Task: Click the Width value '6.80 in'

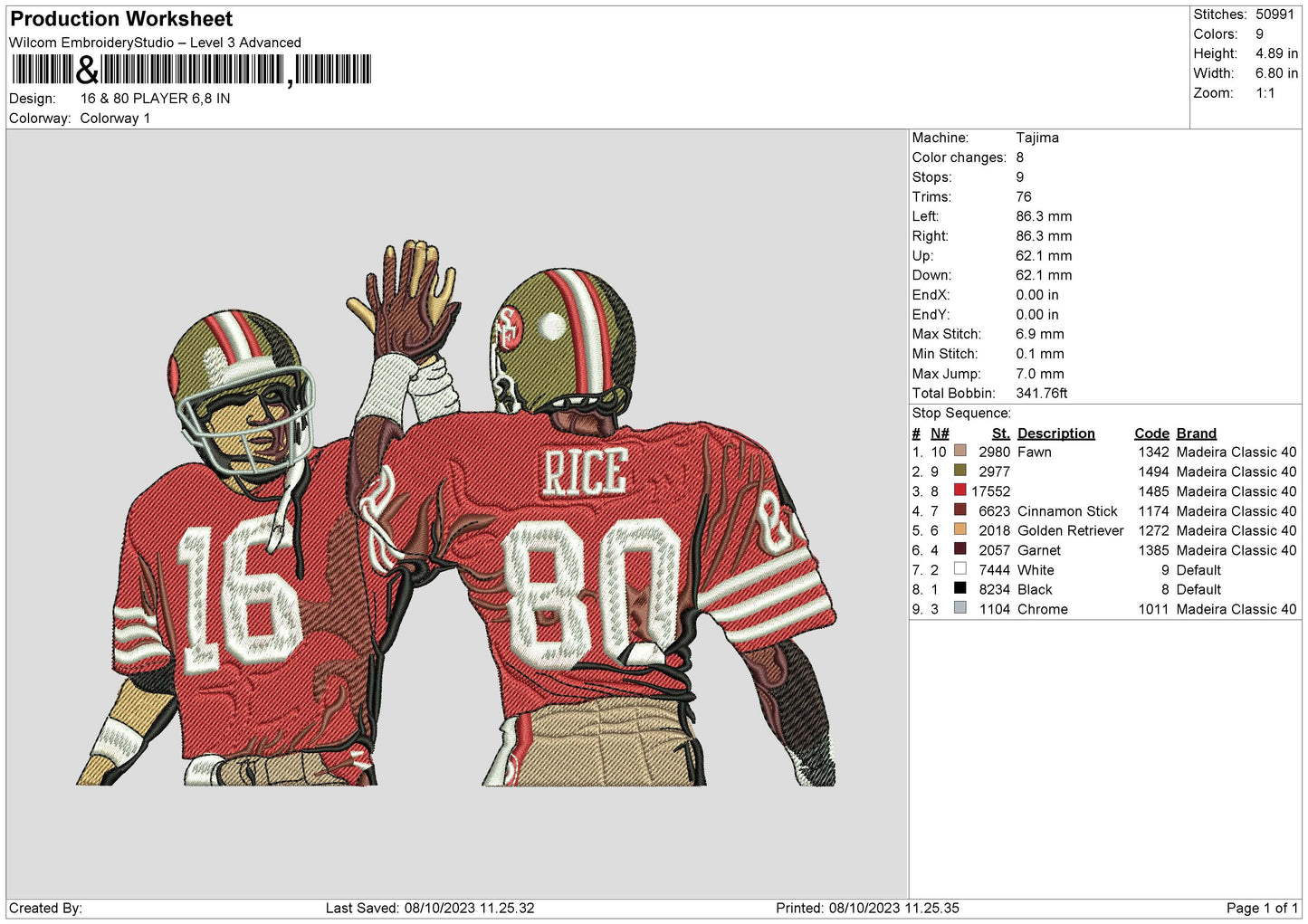Action: coord(1276,73)
